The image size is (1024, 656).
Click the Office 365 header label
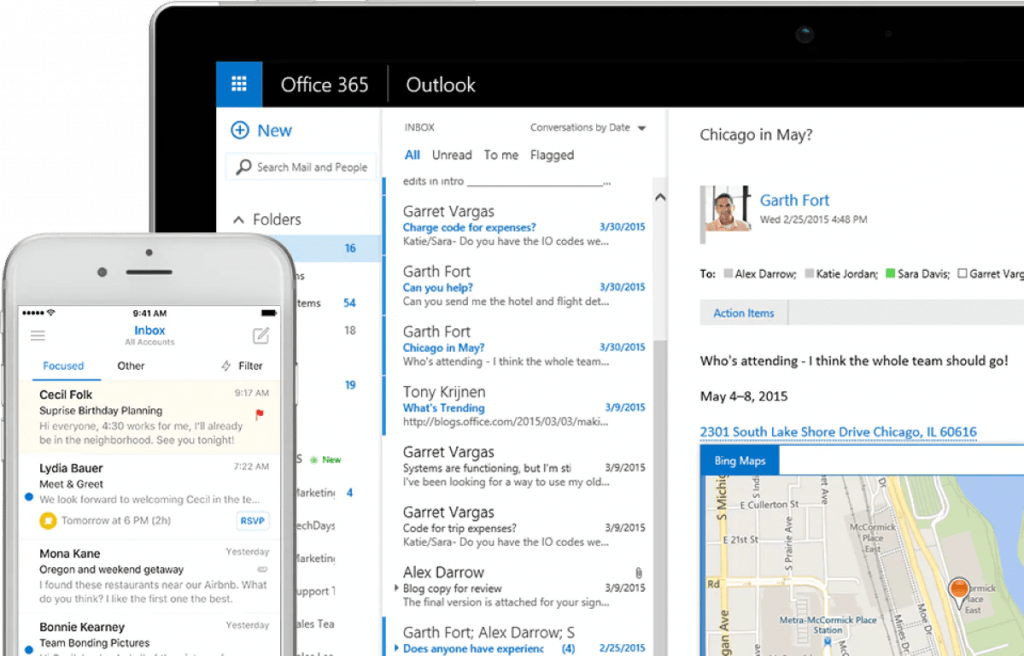click(325, 85)
